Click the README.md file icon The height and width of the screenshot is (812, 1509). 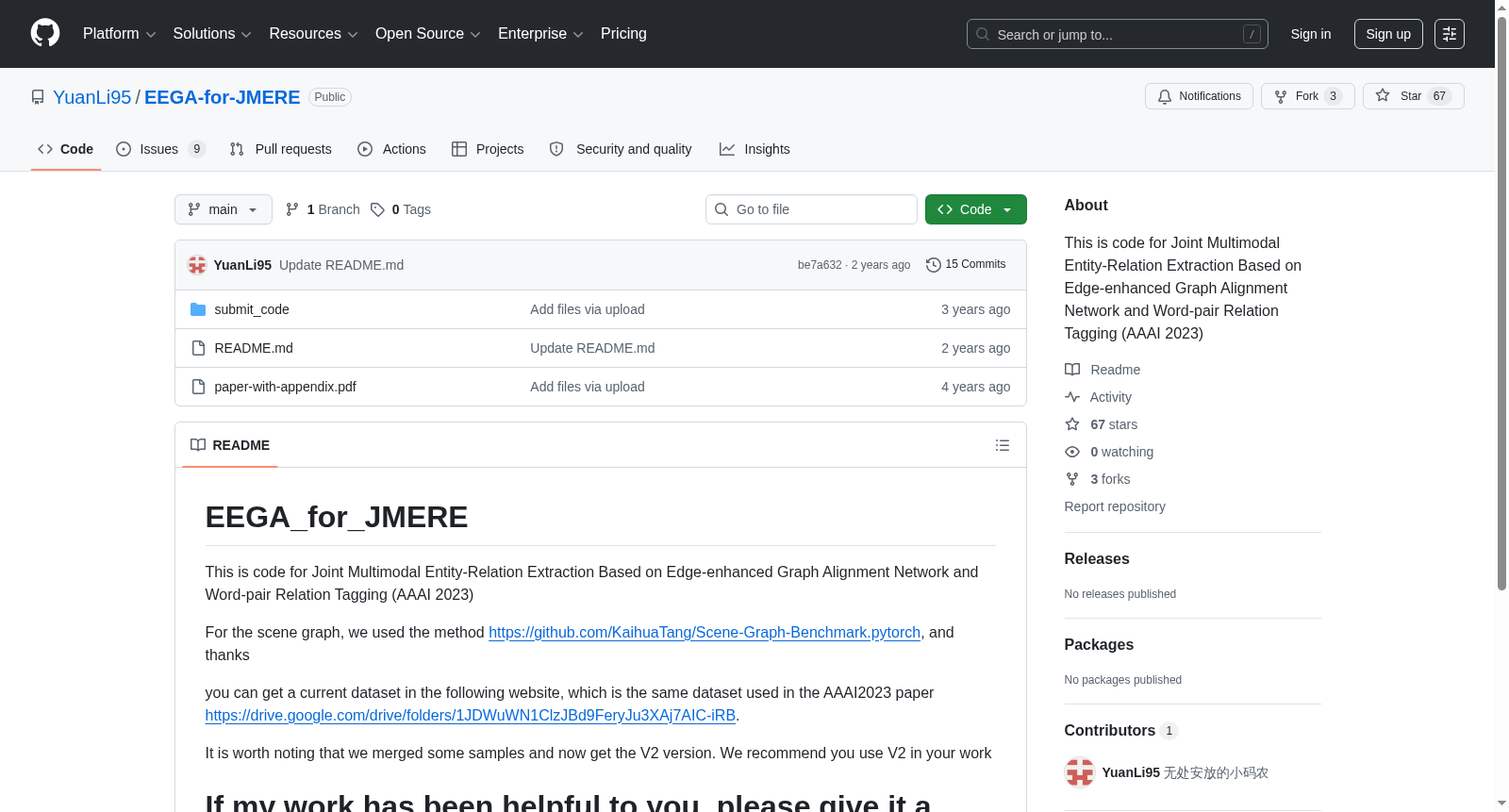click(x=198, y=348)
